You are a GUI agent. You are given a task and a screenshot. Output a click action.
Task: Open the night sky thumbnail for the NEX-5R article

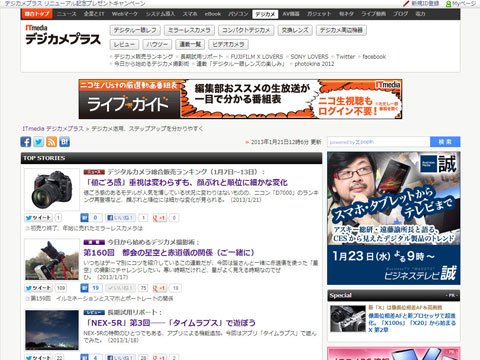(52, 330)
